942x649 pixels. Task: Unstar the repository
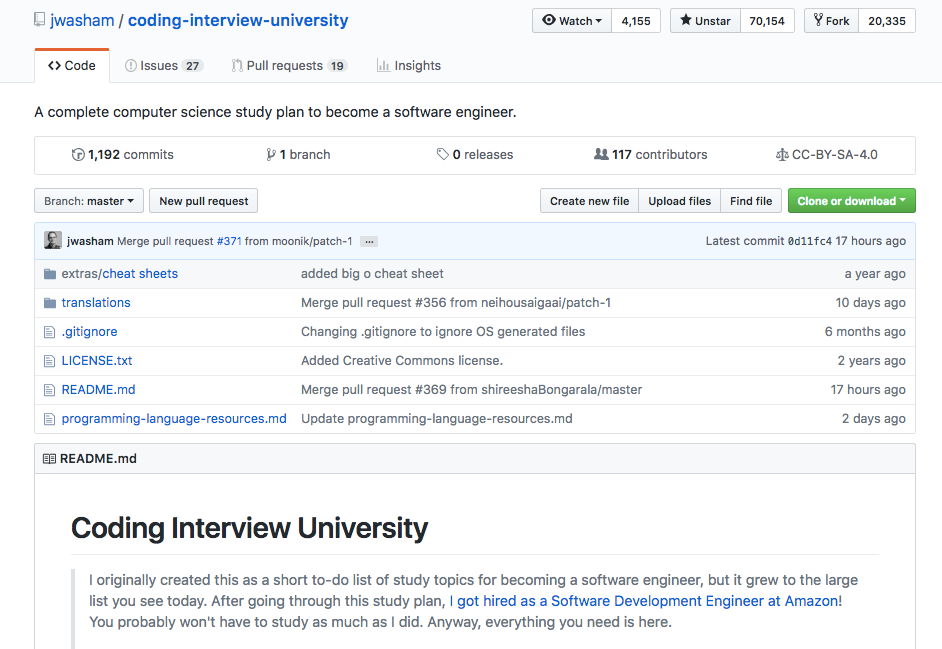coord(705,21)
